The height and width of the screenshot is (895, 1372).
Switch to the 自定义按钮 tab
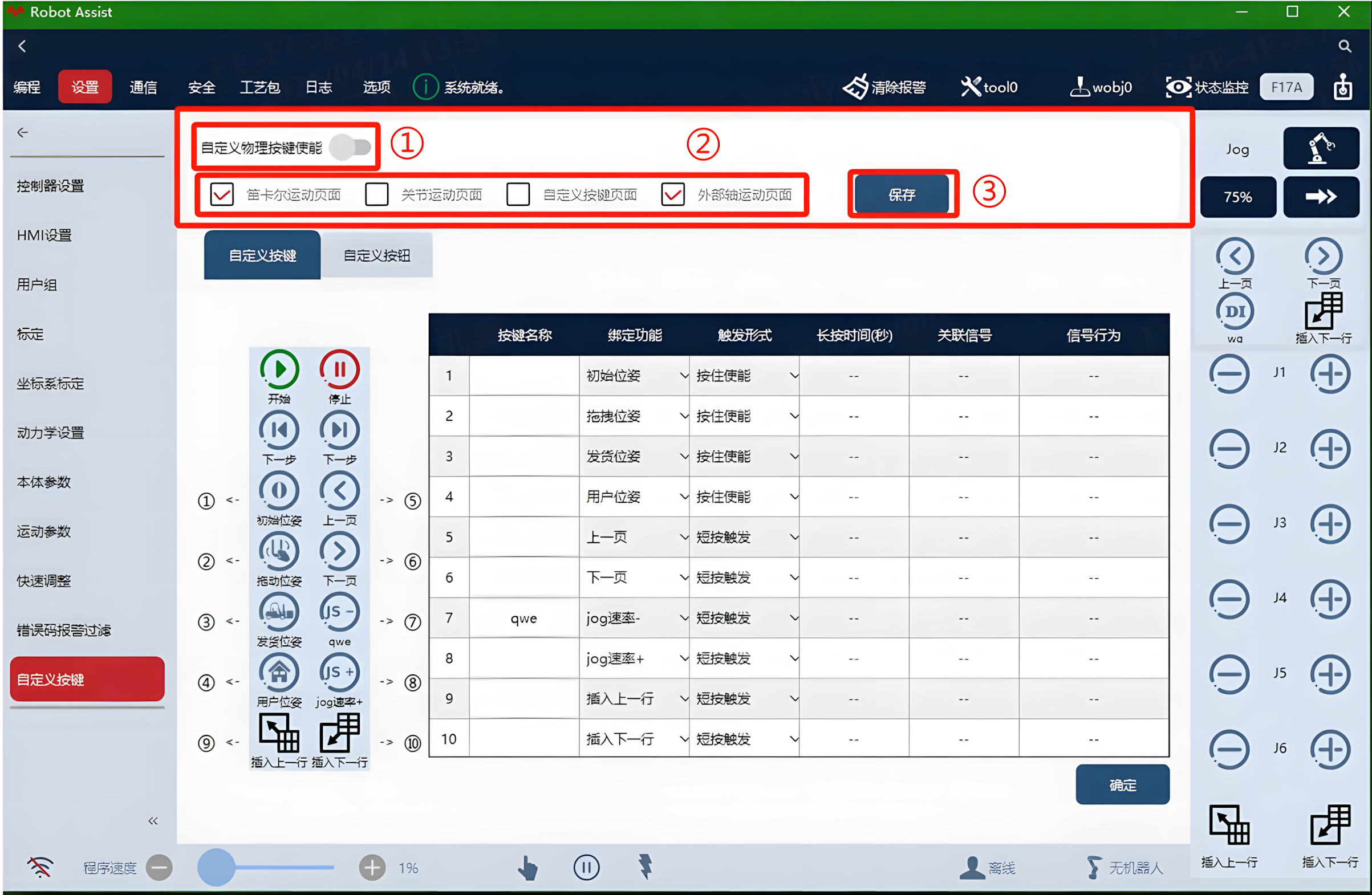377,255
